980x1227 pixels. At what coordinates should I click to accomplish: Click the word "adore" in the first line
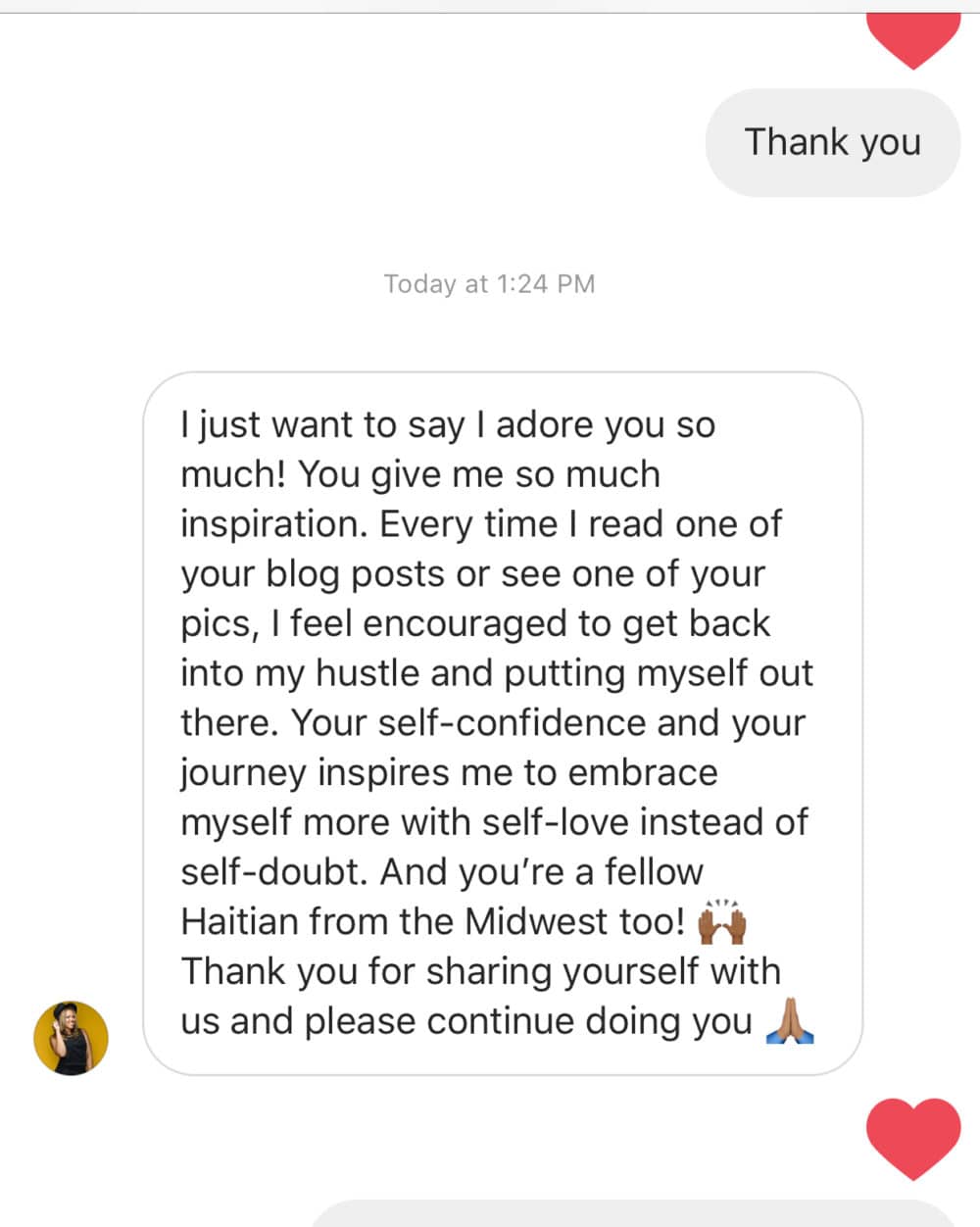545,425
